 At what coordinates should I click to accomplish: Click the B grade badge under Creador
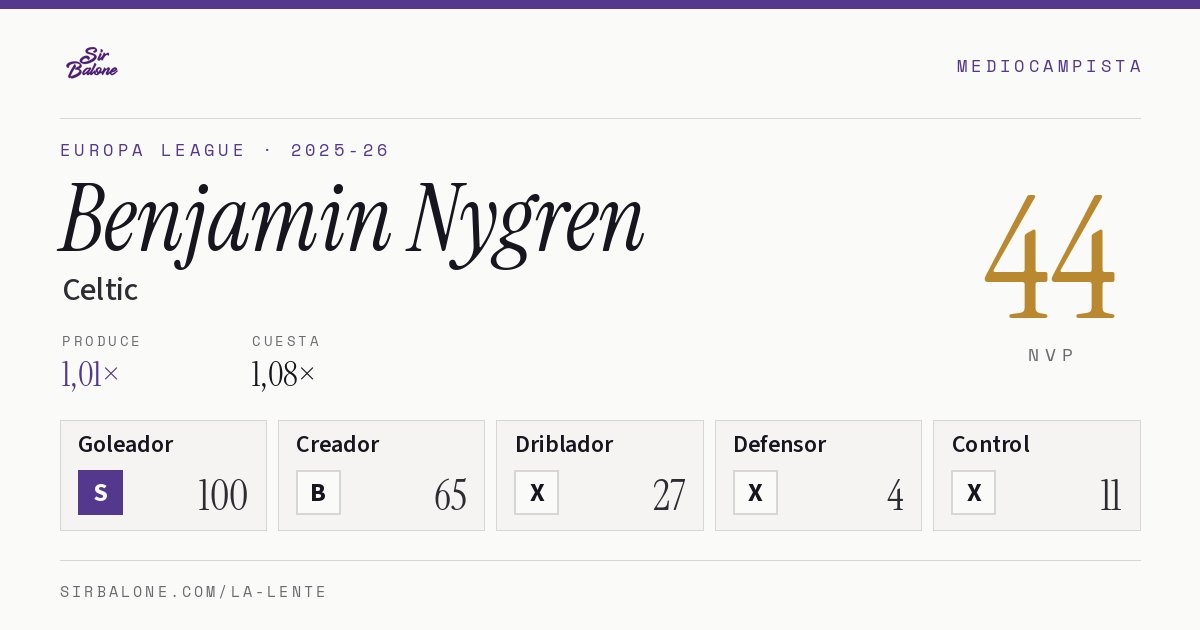318,492
